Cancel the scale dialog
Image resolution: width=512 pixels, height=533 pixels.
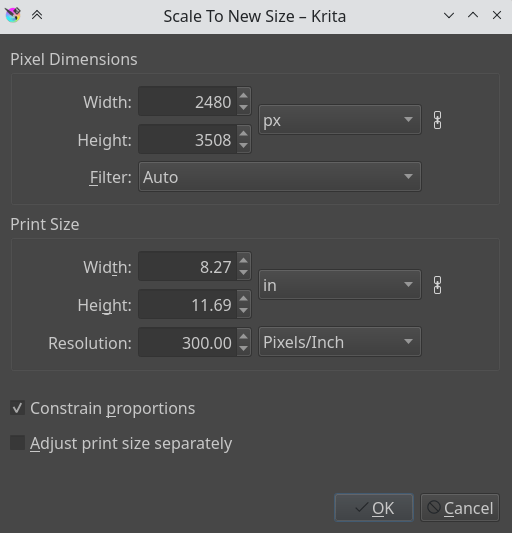[x=460, y=508]
